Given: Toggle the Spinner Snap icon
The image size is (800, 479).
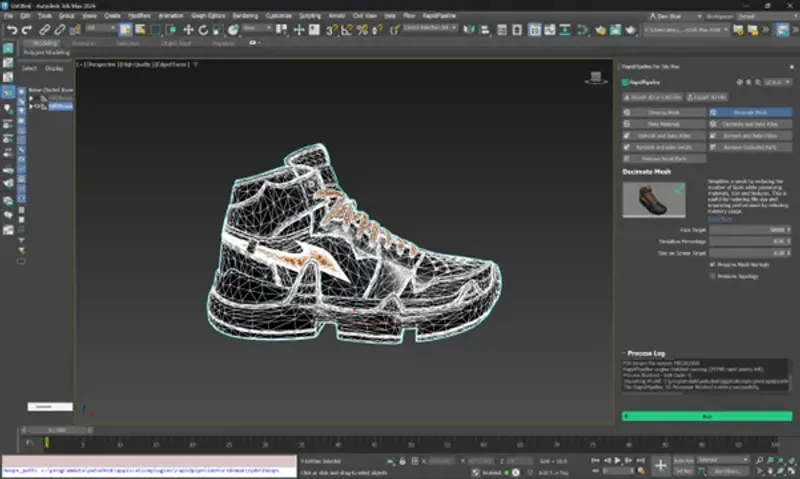Looking at the screenshot, I should pyautogui.click(x=378, y=30).
